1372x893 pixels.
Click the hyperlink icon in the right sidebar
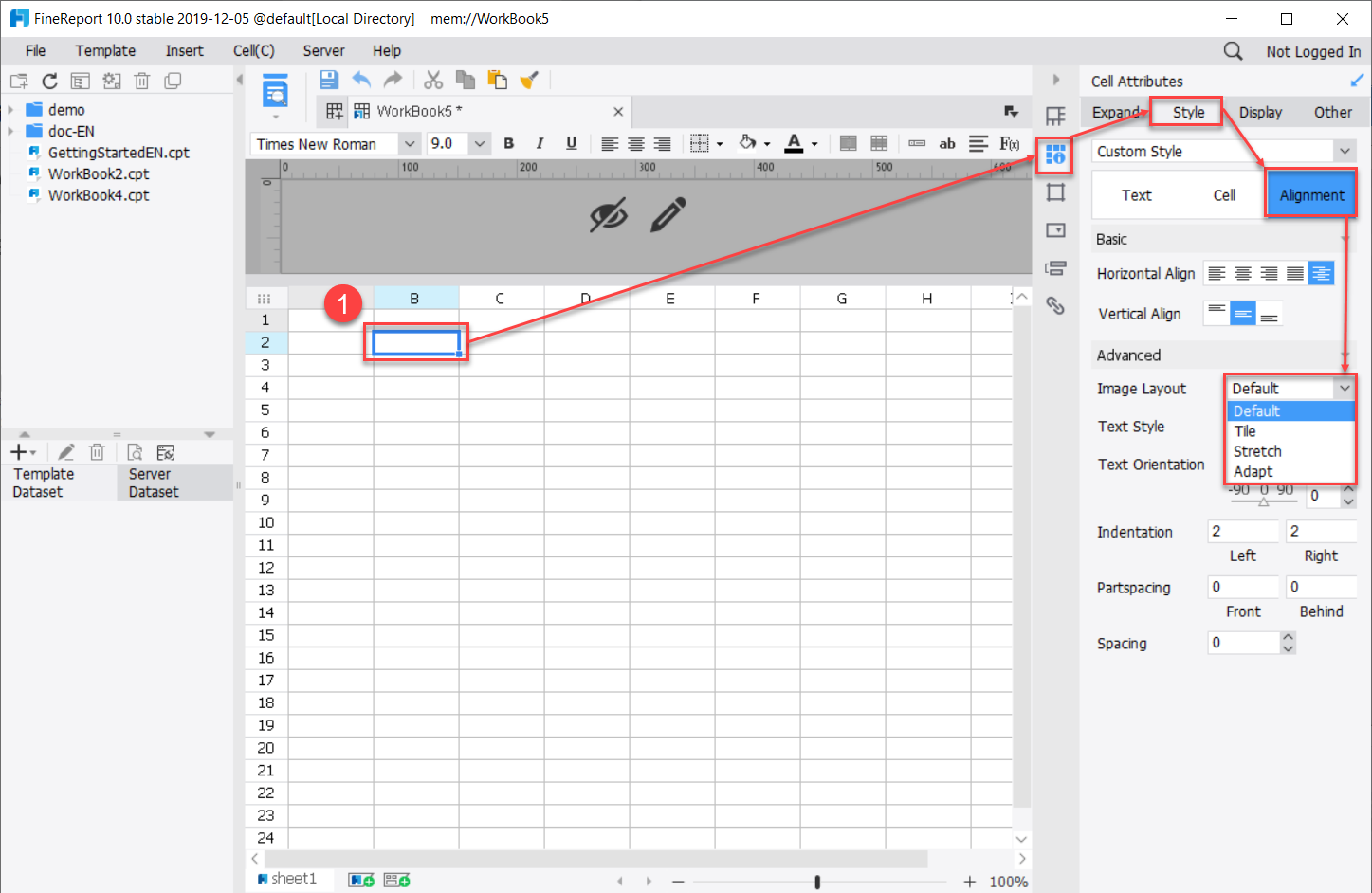pyautogui.click(x=1054, y=305)
